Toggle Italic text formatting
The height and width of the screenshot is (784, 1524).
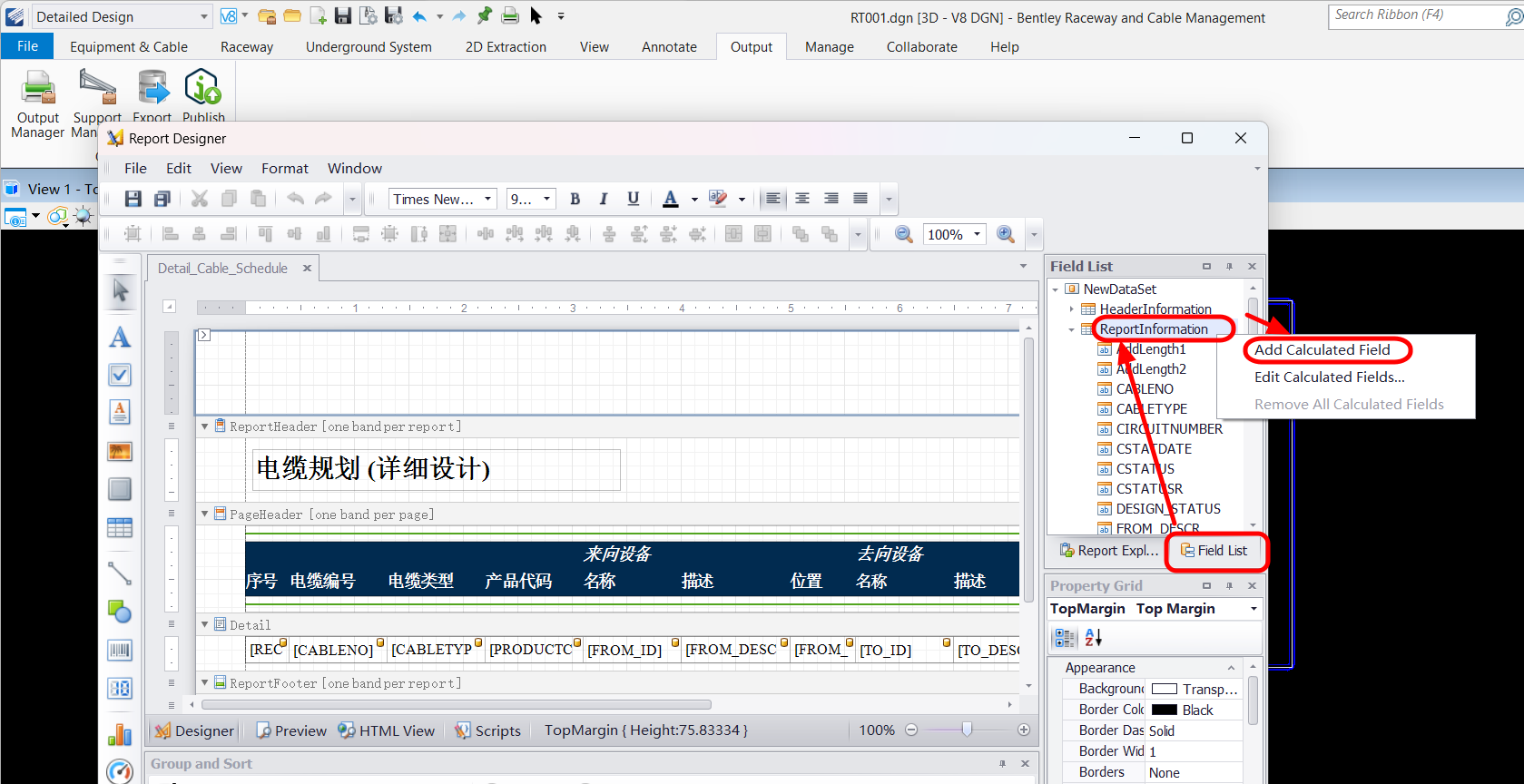[604, 199]
